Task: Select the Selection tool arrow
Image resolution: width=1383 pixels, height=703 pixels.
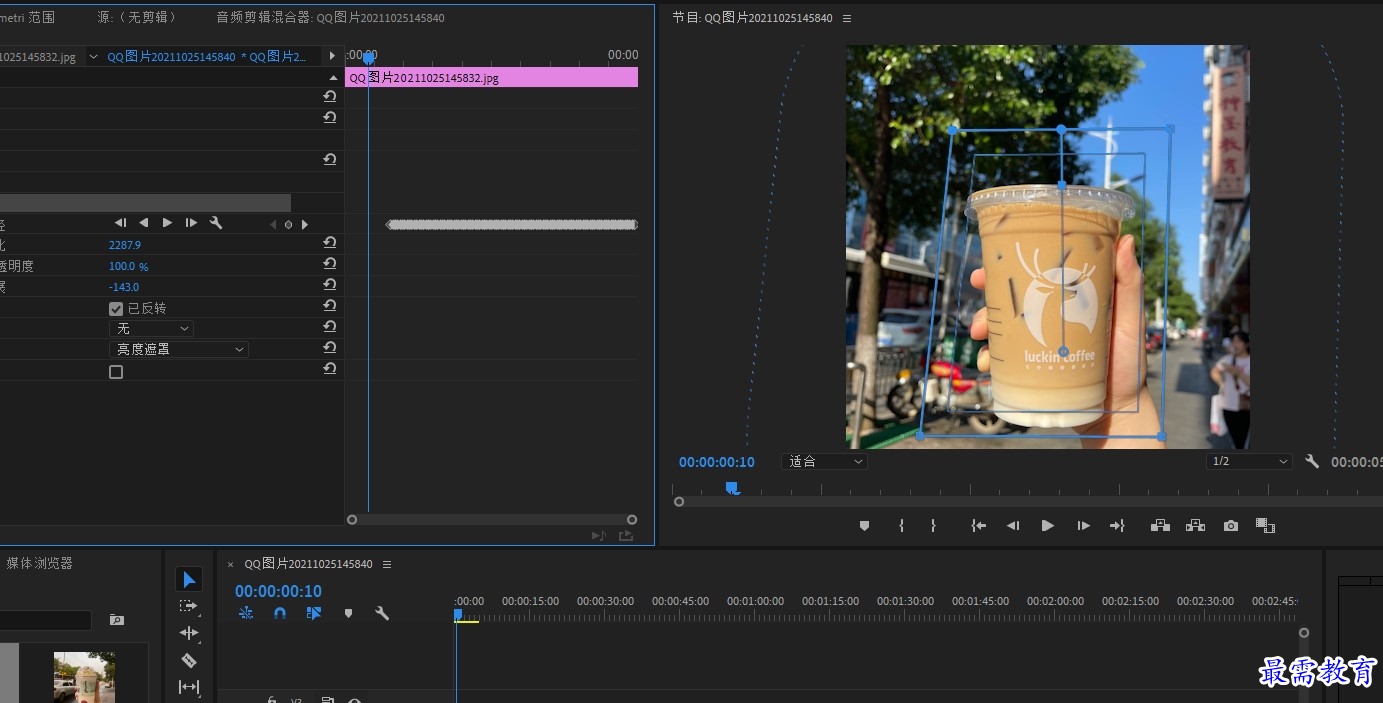Action: tap(189, 579)
